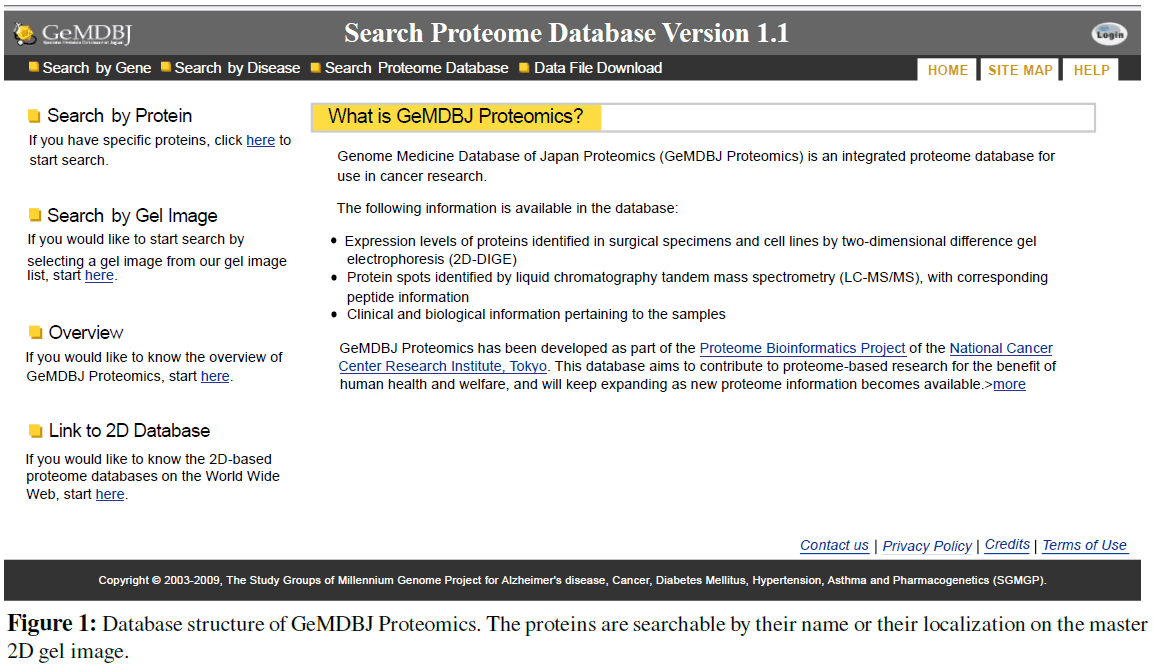Follow the 'here' link under Search by Protein
This screenshot has height=665, width=1153.
pos(260,140)
